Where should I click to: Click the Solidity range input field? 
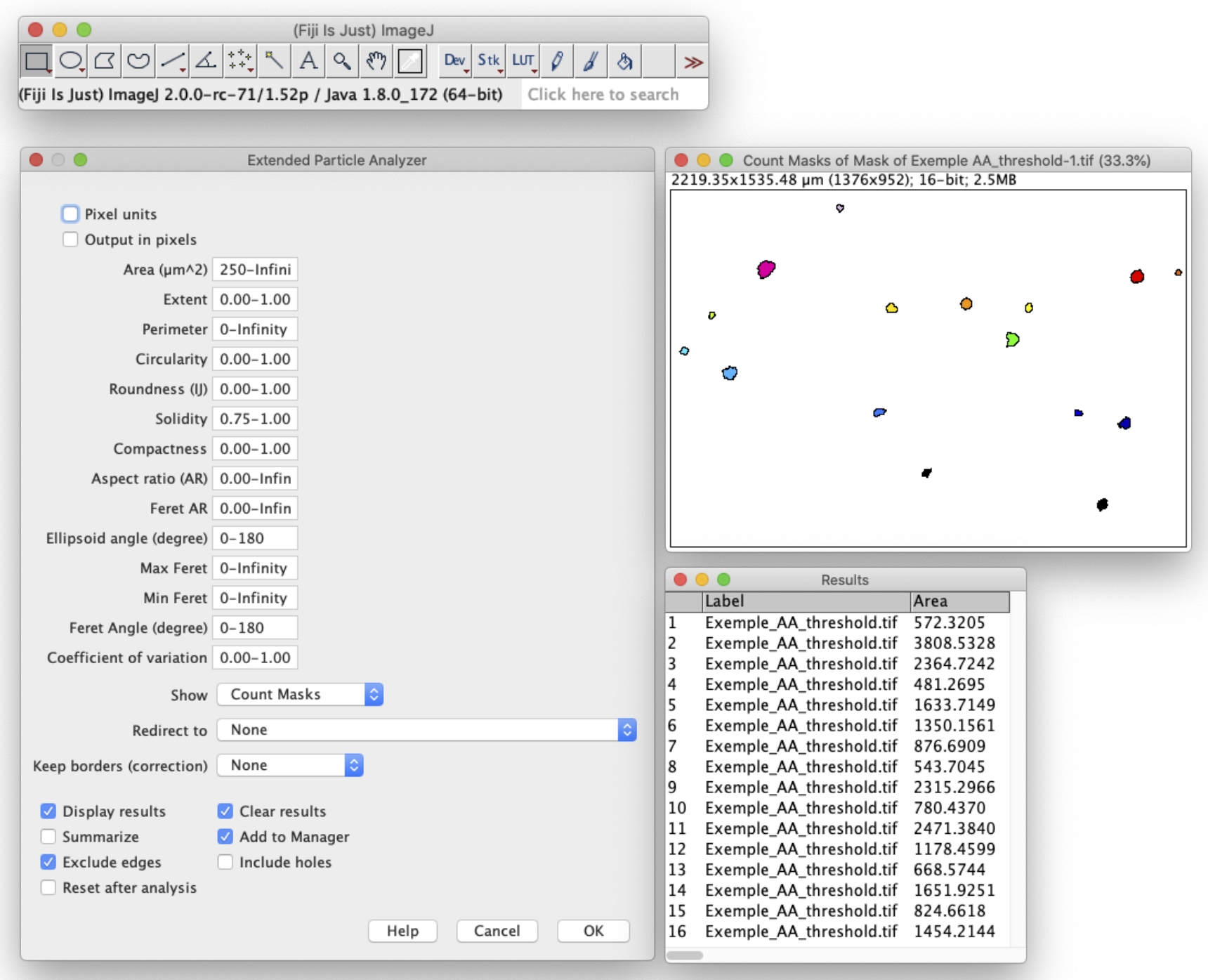(x=255, y=419)
